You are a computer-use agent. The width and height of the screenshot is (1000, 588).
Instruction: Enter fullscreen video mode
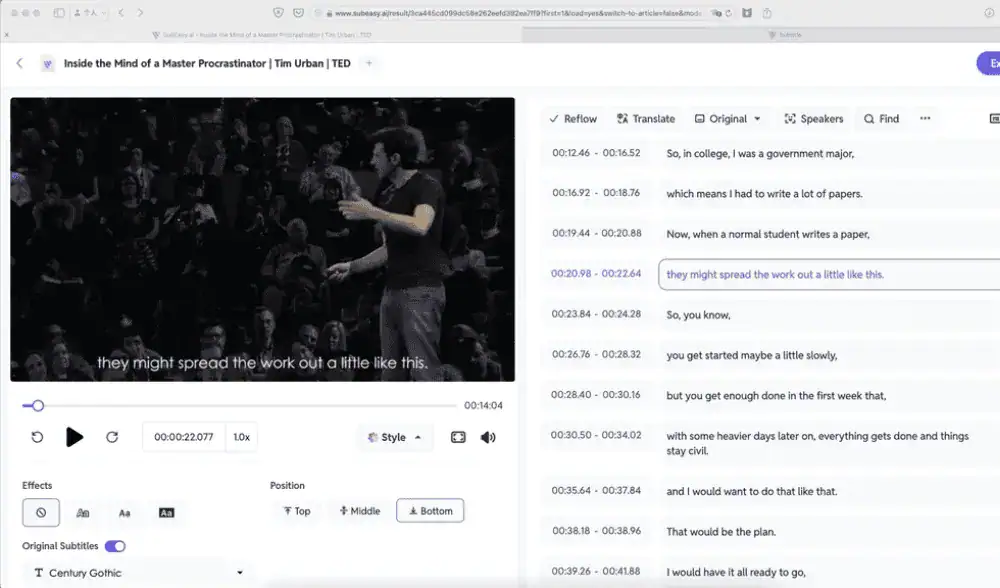click(x=458, y=437)
